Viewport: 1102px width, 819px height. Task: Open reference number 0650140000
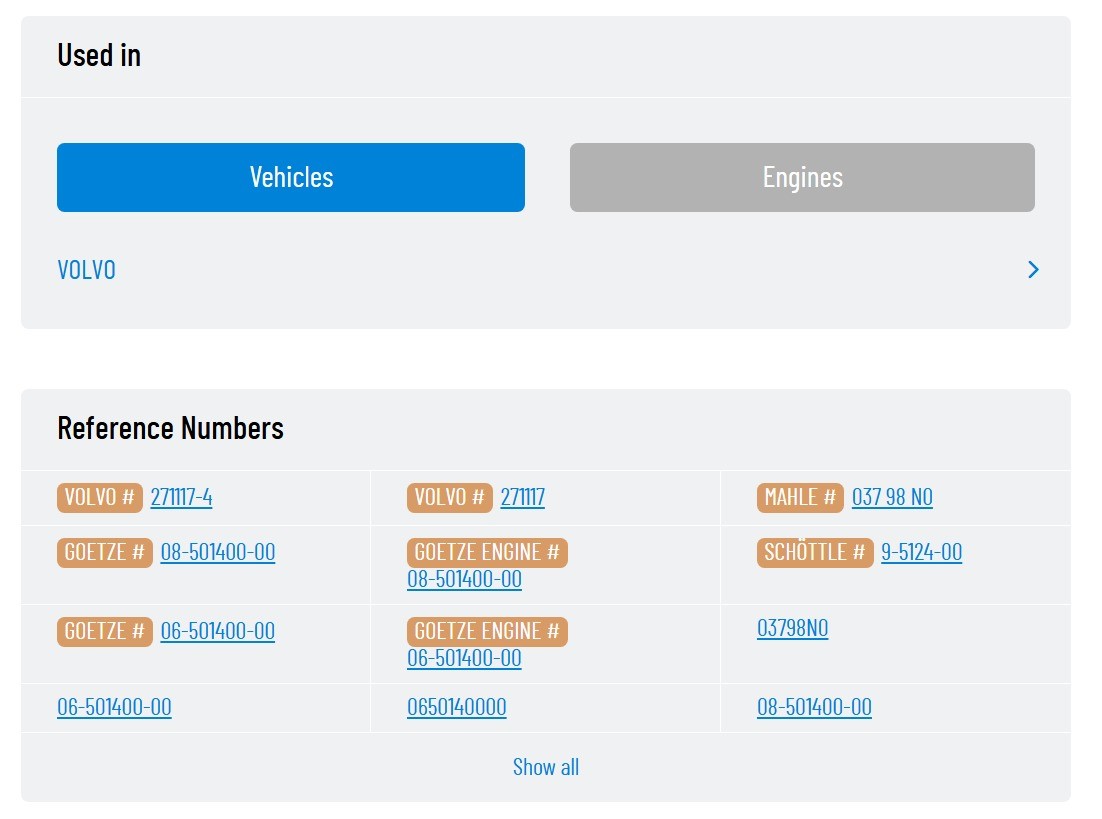tap(457, 707)
